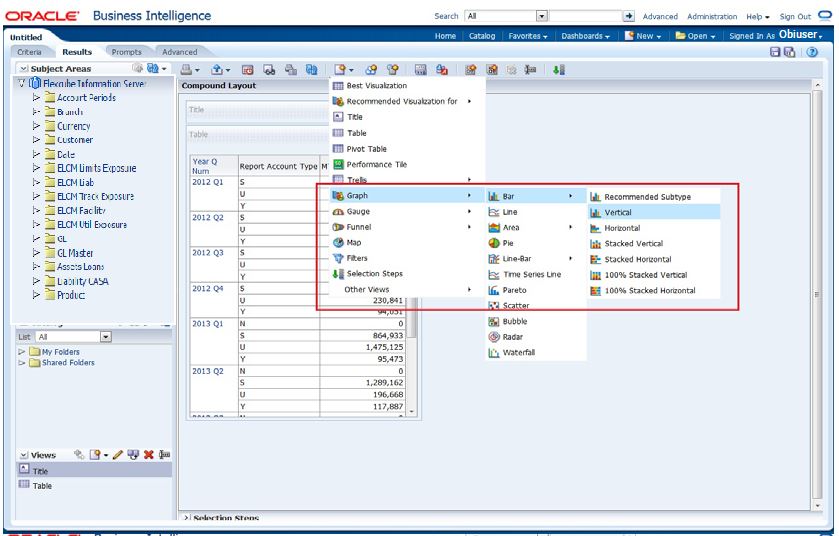Open Other Views submenu
This screenshot has width=839, height=536.
(407, 289)
